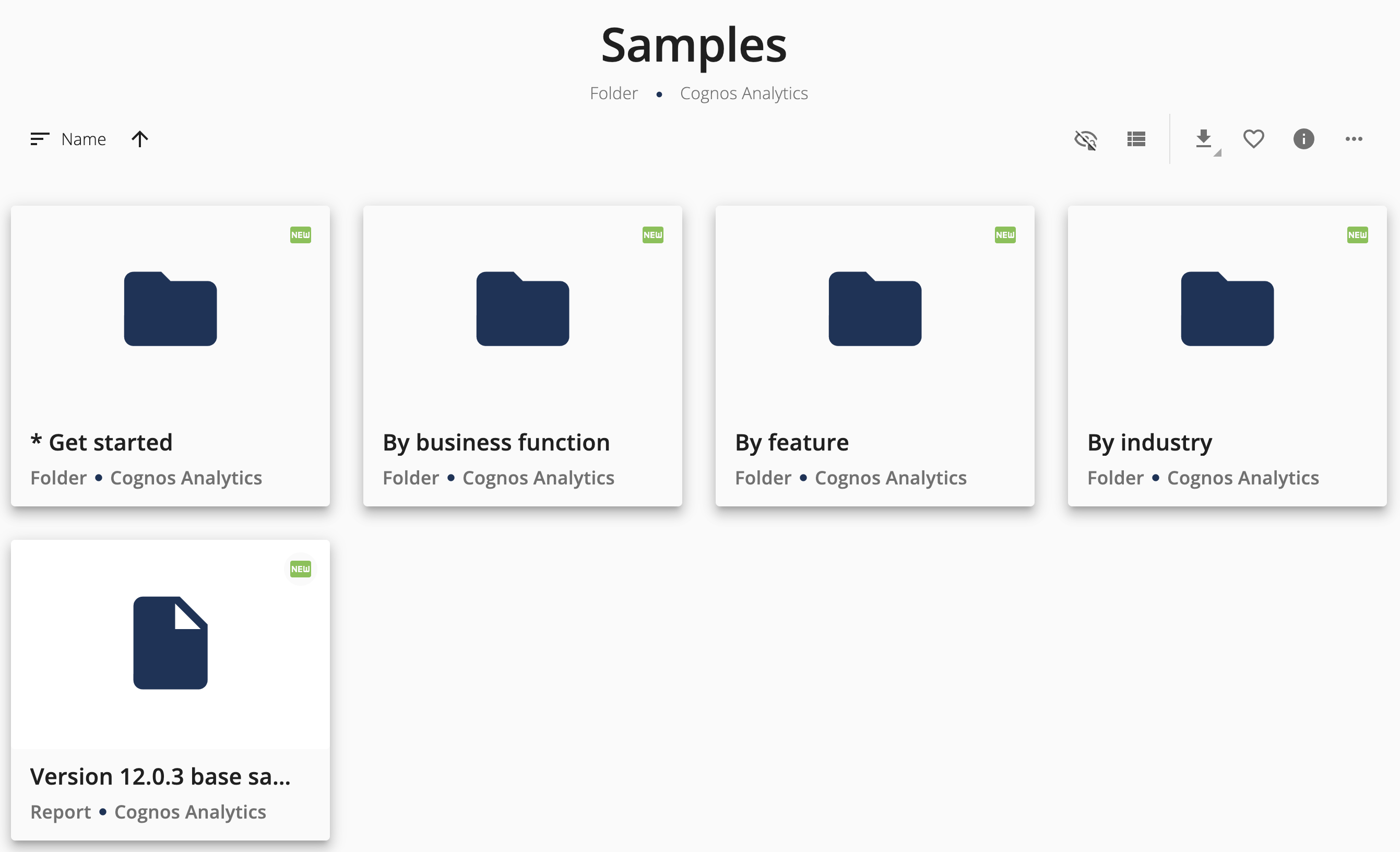Image resolution: width=1400 pixels, height=852 pixels.
Task: Click the 'By business function' title
Action: point(496,443)
